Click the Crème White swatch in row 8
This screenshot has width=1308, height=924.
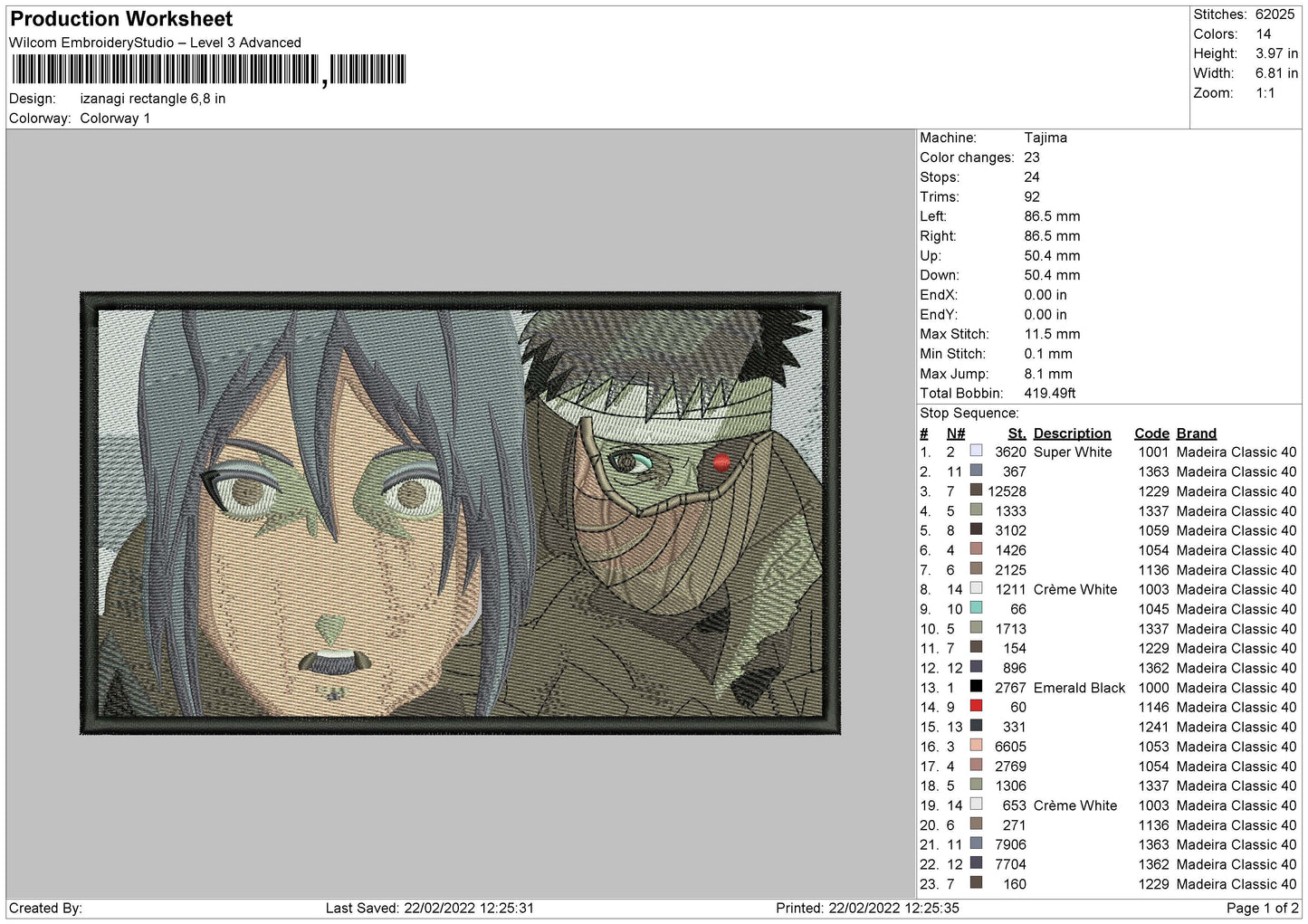976,588
